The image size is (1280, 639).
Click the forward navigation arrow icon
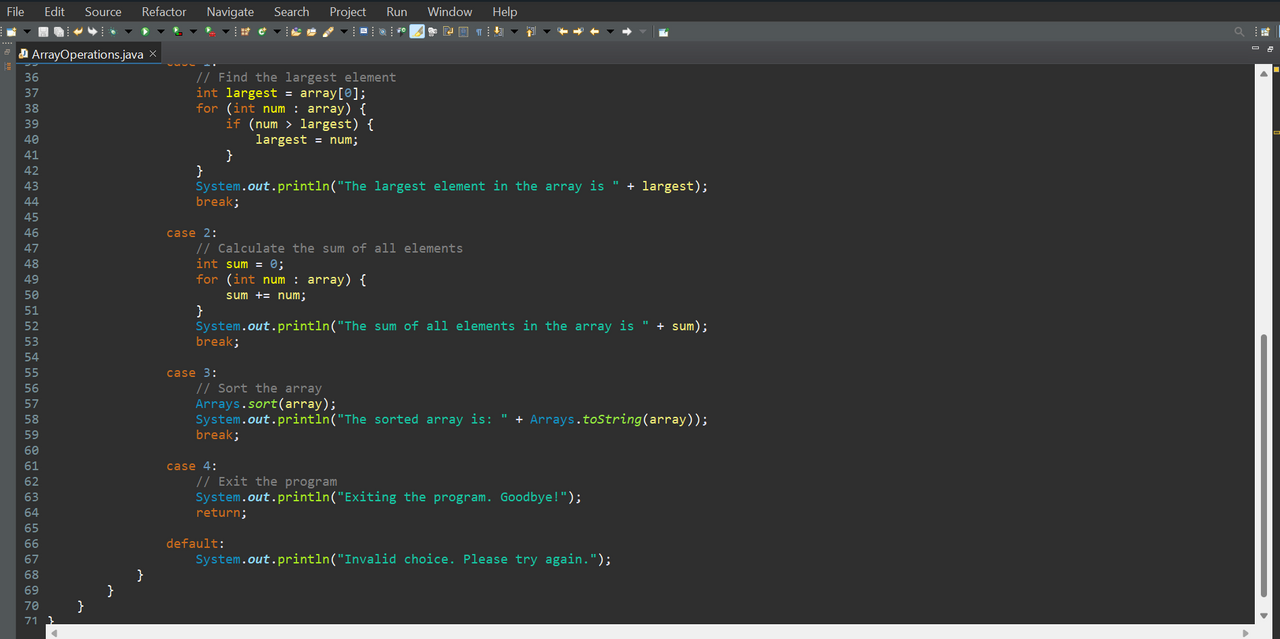pyautogui.click(x=627, y=32)
